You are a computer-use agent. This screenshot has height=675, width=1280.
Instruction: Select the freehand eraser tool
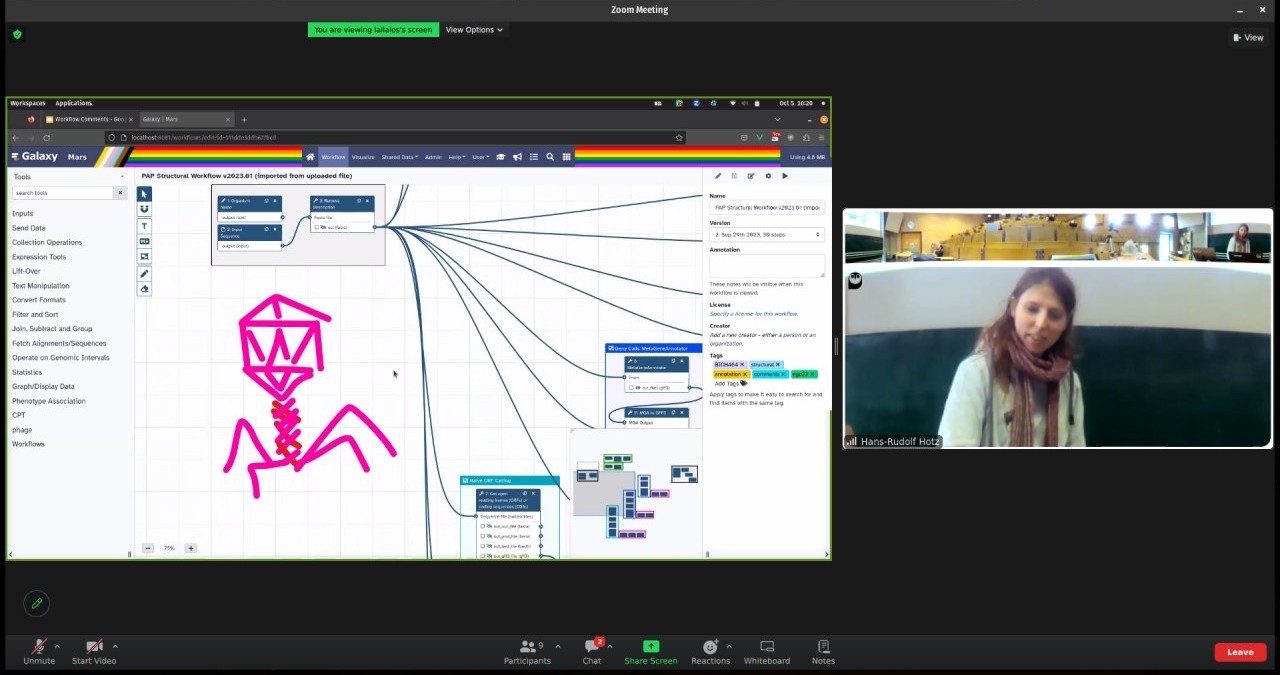pyautogui.click(x=144, y=289)
